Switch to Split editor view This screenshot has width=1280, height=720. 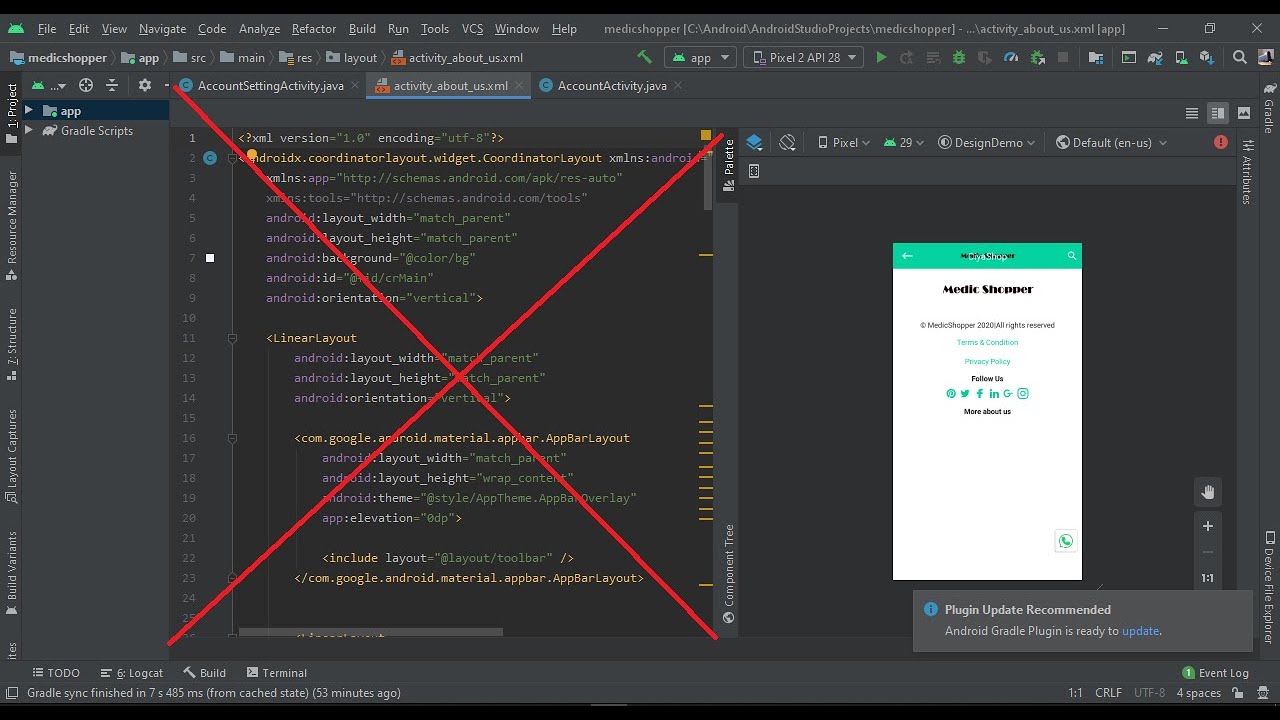click(1217, 114)
